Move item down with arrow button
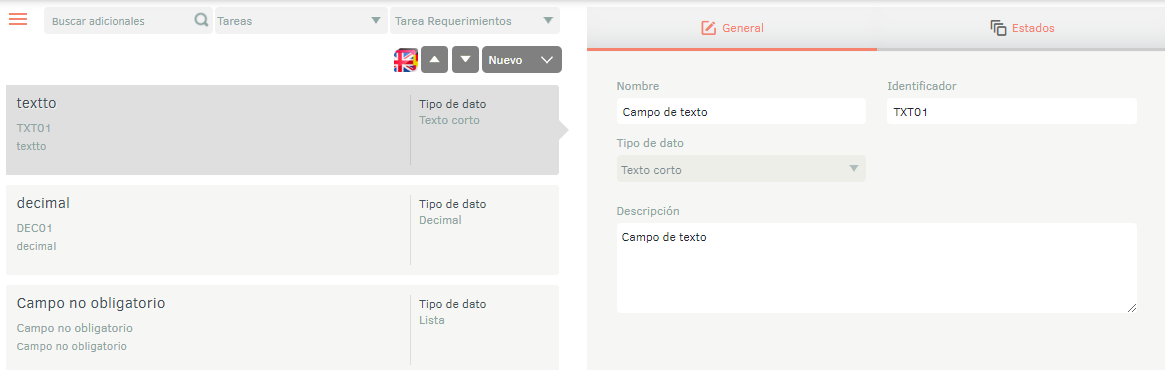Image resolution: width=1165 pixels, height=370 pixels. [466, 59]
